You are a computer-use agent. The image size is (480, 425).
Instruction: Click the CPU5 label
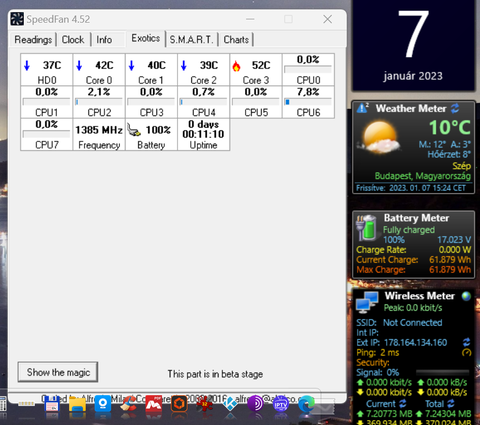256,112
